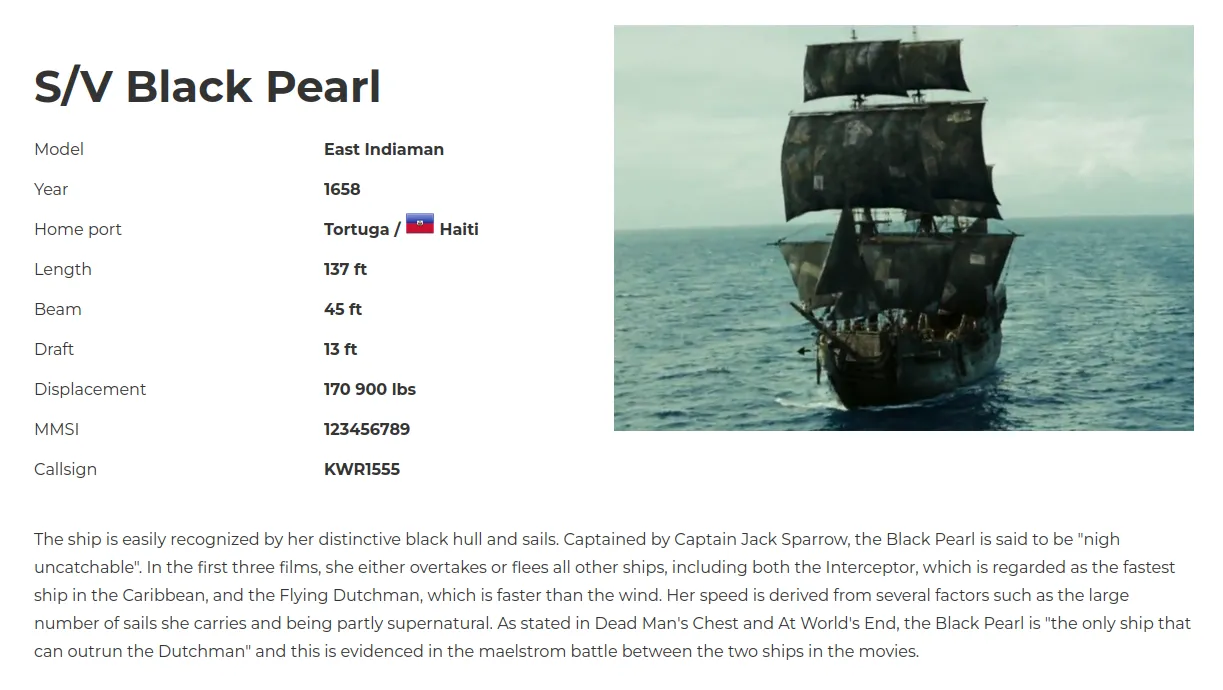
Task: Select the 137 ft length value
Action: 345,269
